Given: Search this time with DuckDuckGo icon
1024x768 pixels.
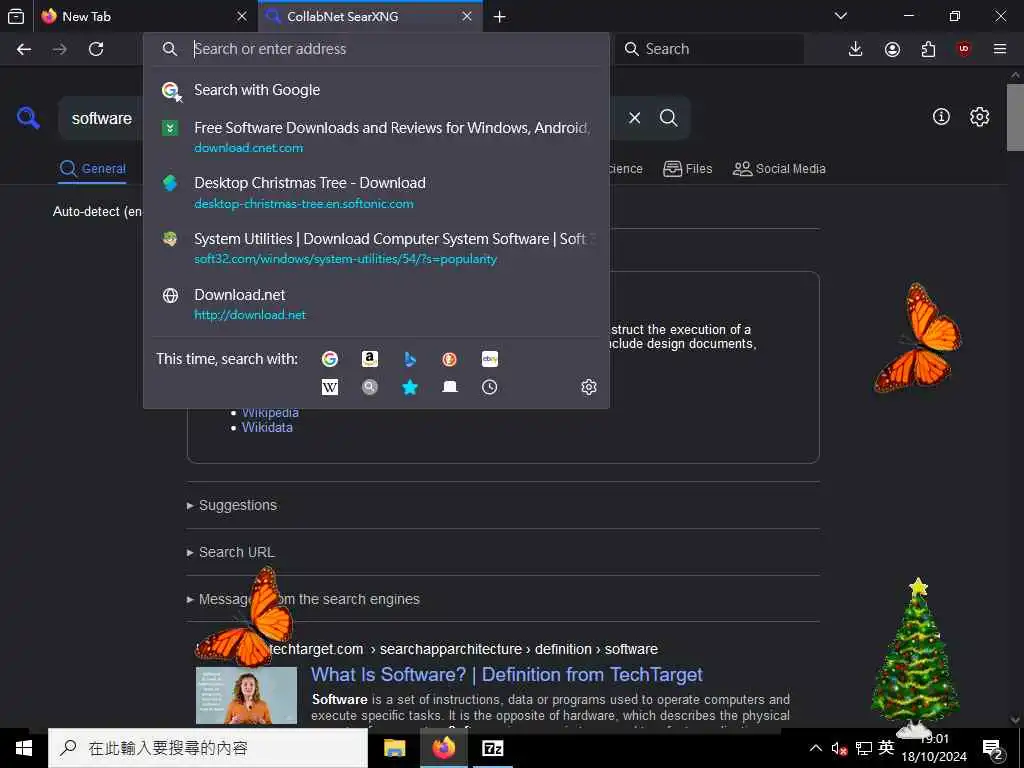Looking at the screenshot, I should 449,359.
